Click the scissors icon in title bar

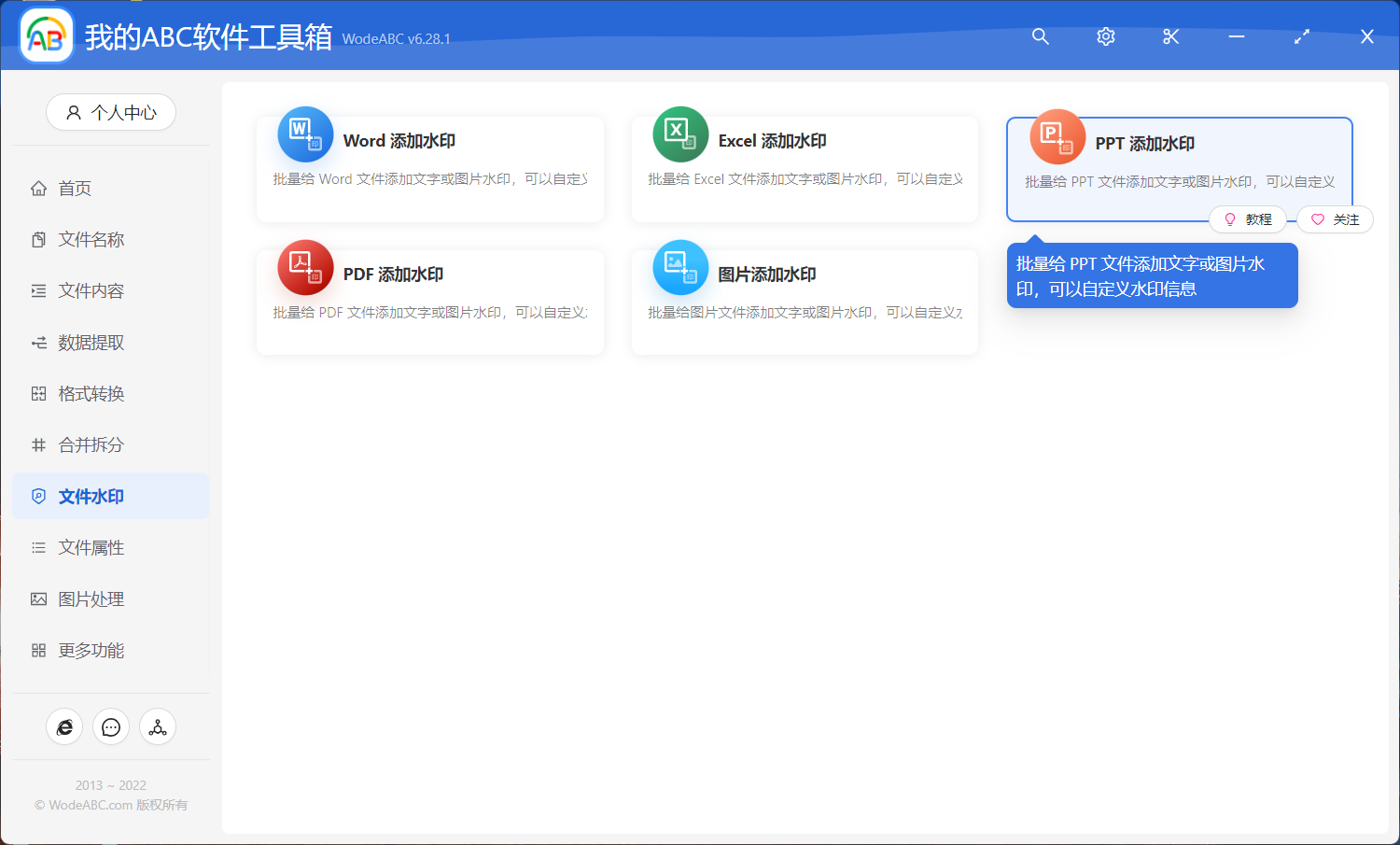click(x=1170, y=36)
